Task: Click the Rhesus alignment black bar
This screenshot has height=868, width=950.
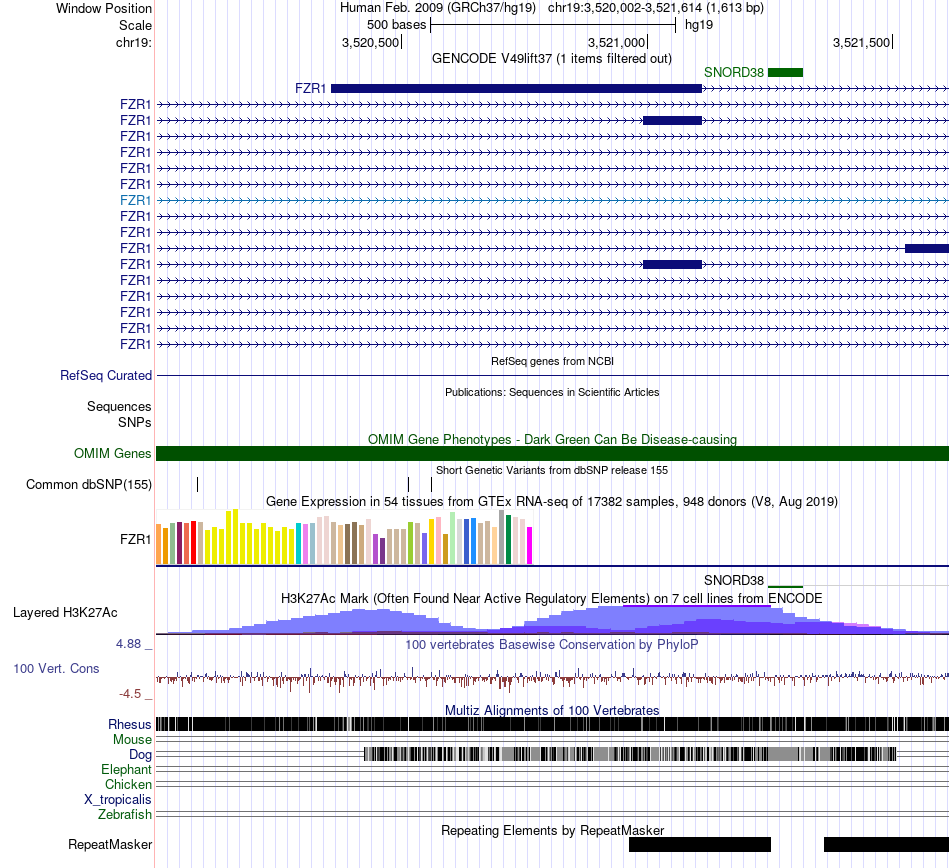Action: coord(553,724)
